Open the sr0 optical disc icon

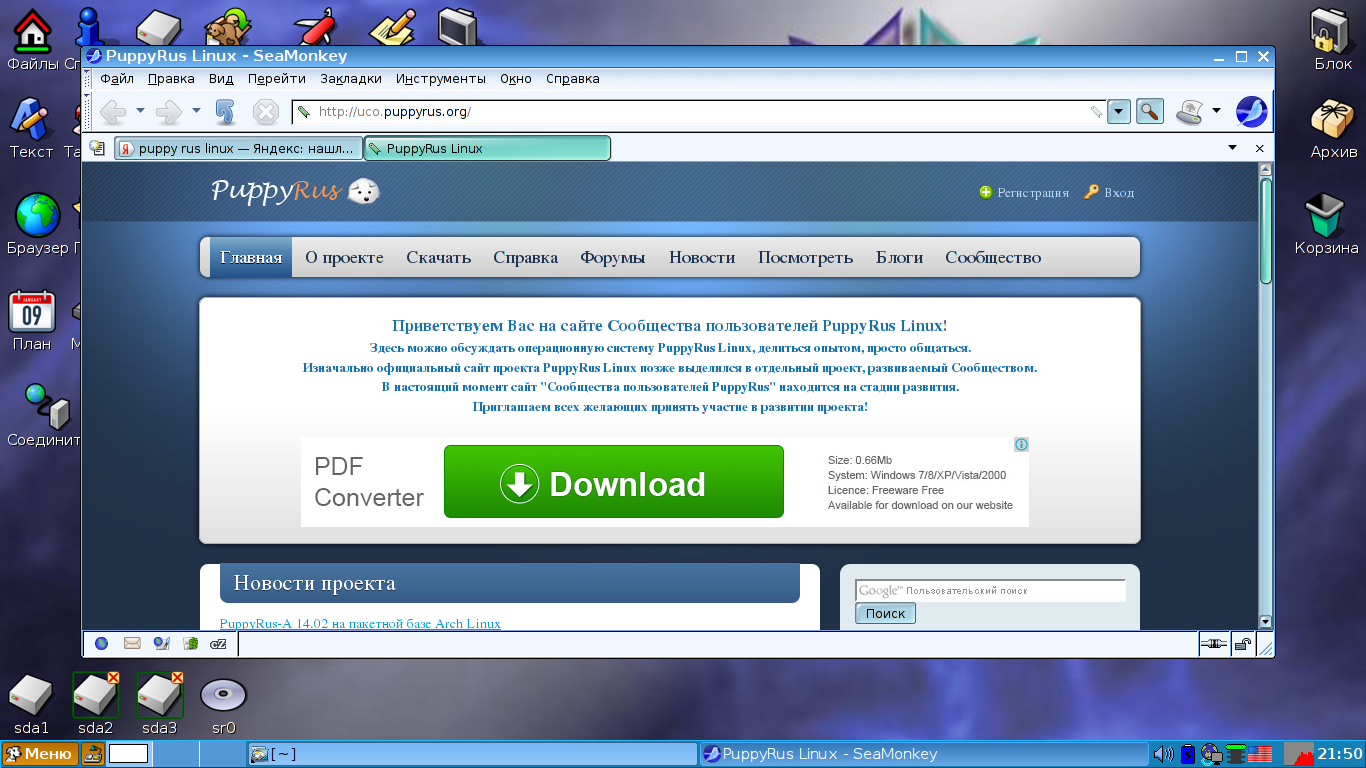click(223, 694)
